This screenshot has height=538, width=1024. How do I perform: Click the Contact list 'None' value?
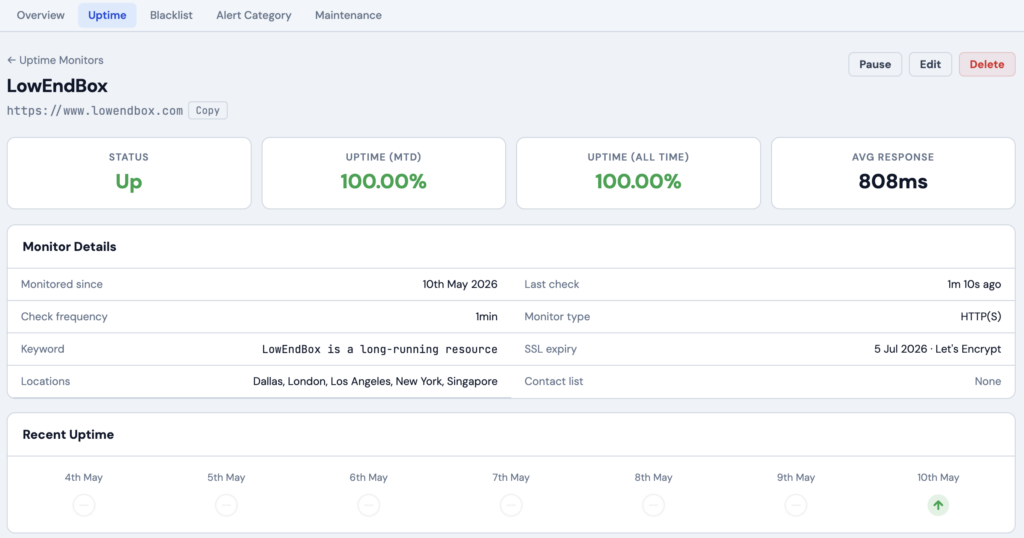987,381
